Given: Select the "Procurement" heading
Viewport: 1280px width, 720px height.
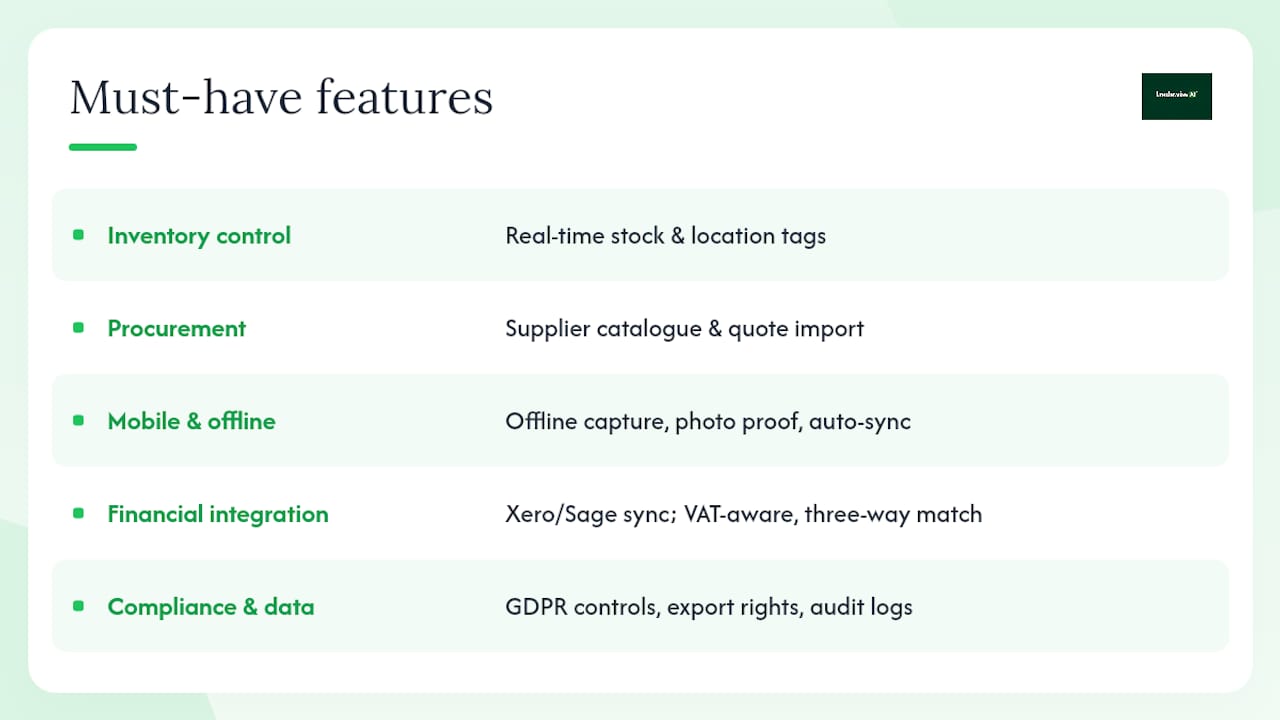Looking at the screenshot, I should click(176, 329).
